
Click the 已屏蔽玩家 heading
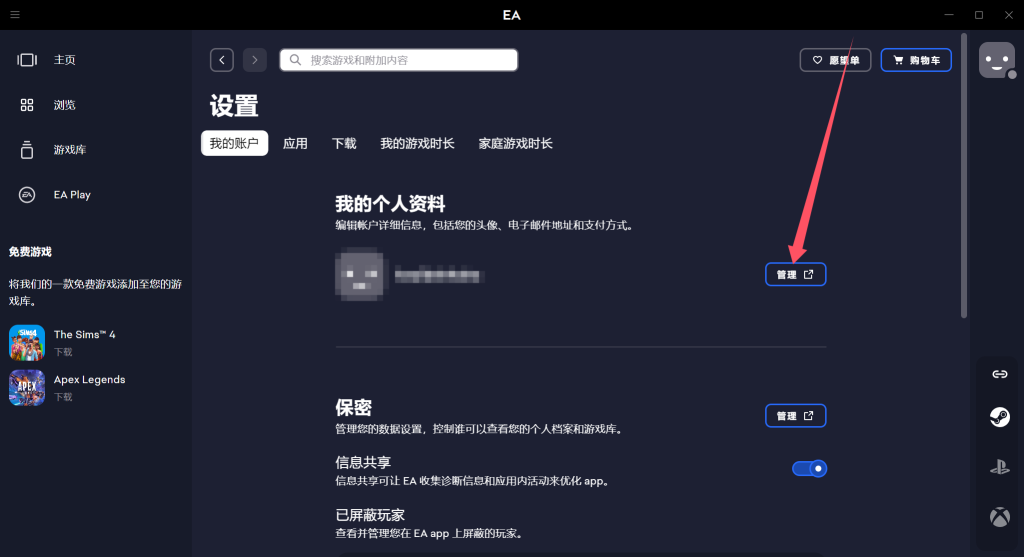[370, 515]
